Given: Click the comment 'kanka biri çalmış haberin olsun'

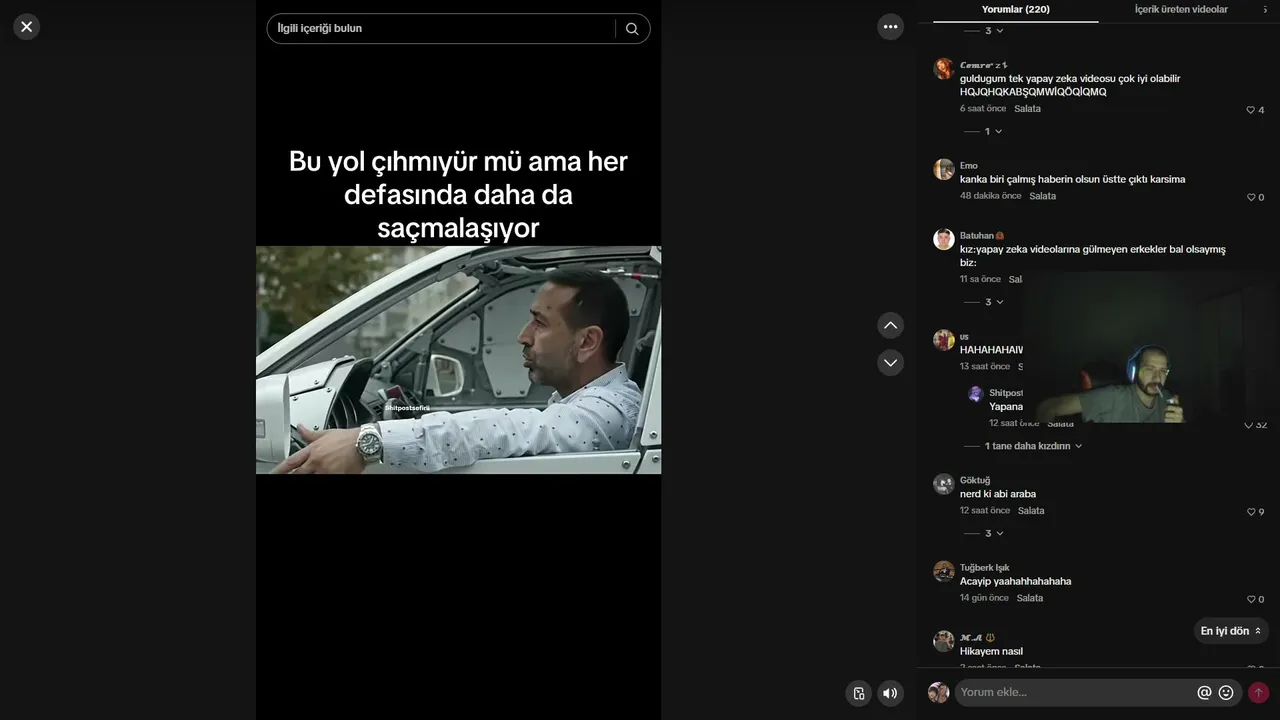Looking at the screenshot, I should click(x=1073, y=180).
